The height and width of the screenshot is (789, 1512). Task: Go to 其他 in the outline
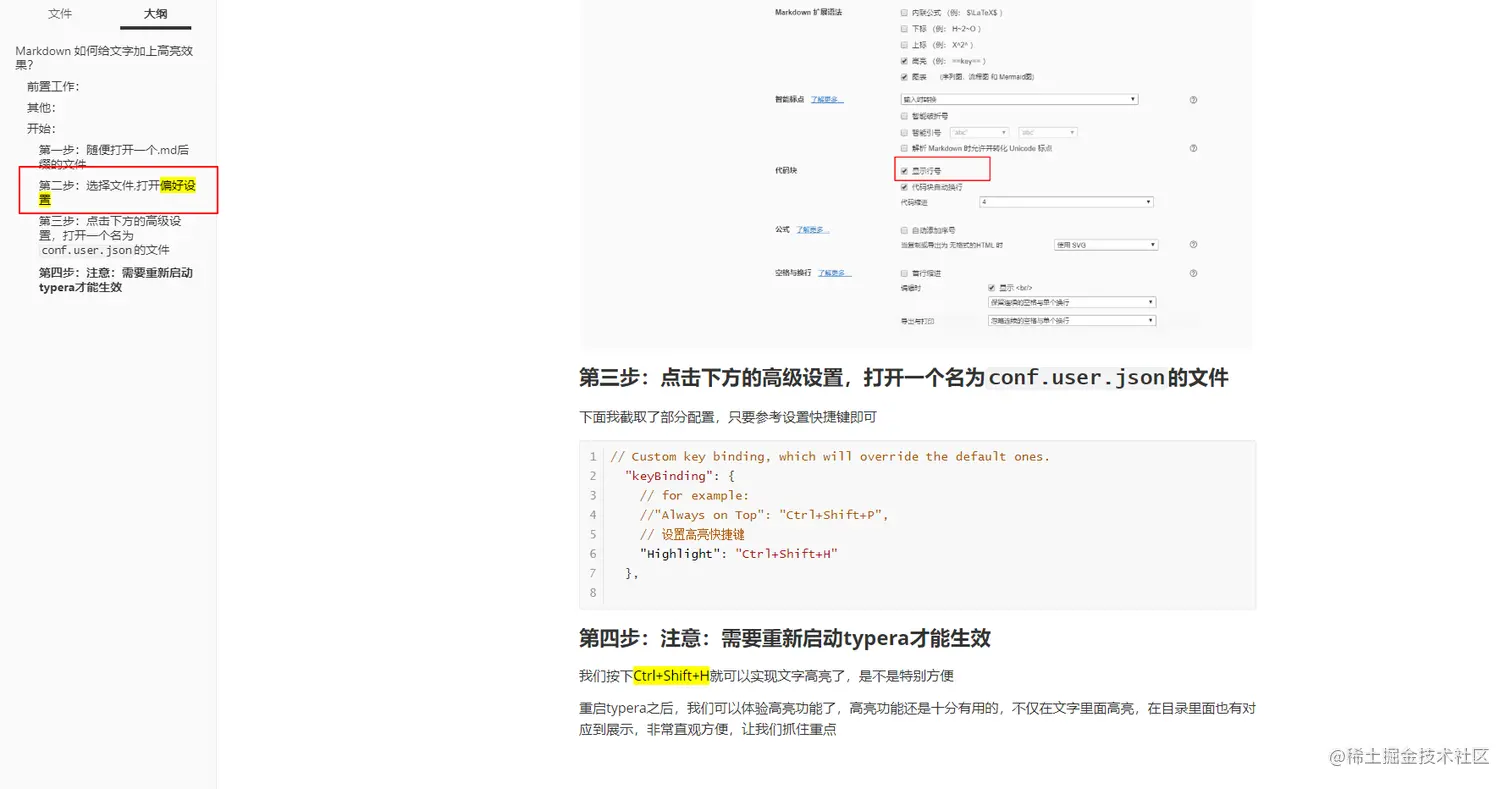(x=41, y=107)
